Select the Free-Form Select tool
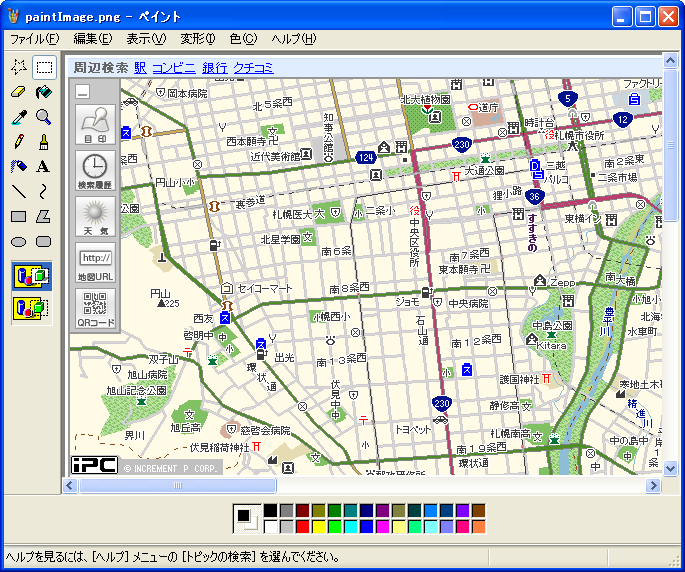 (x=19, y=67)
